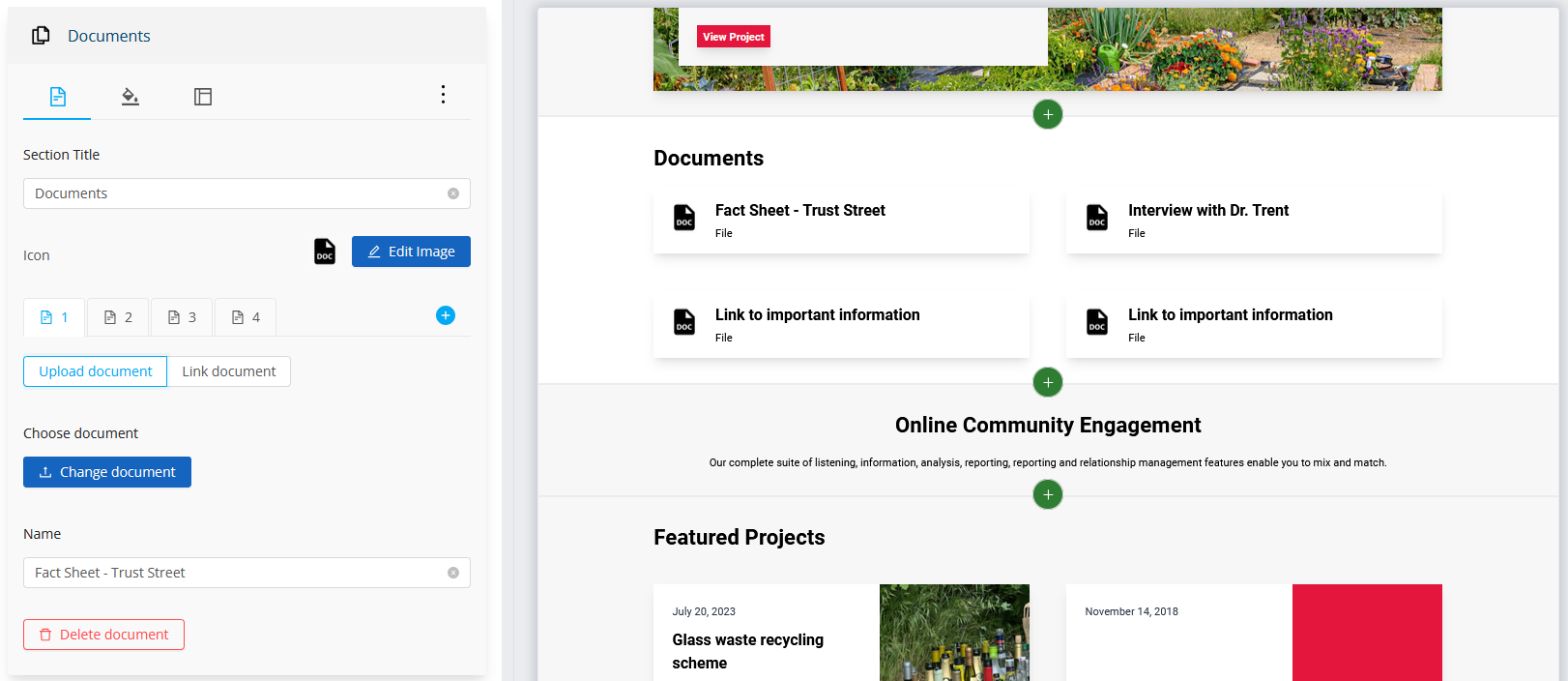
Task: Select document tab 1
Action: [54, 317]
